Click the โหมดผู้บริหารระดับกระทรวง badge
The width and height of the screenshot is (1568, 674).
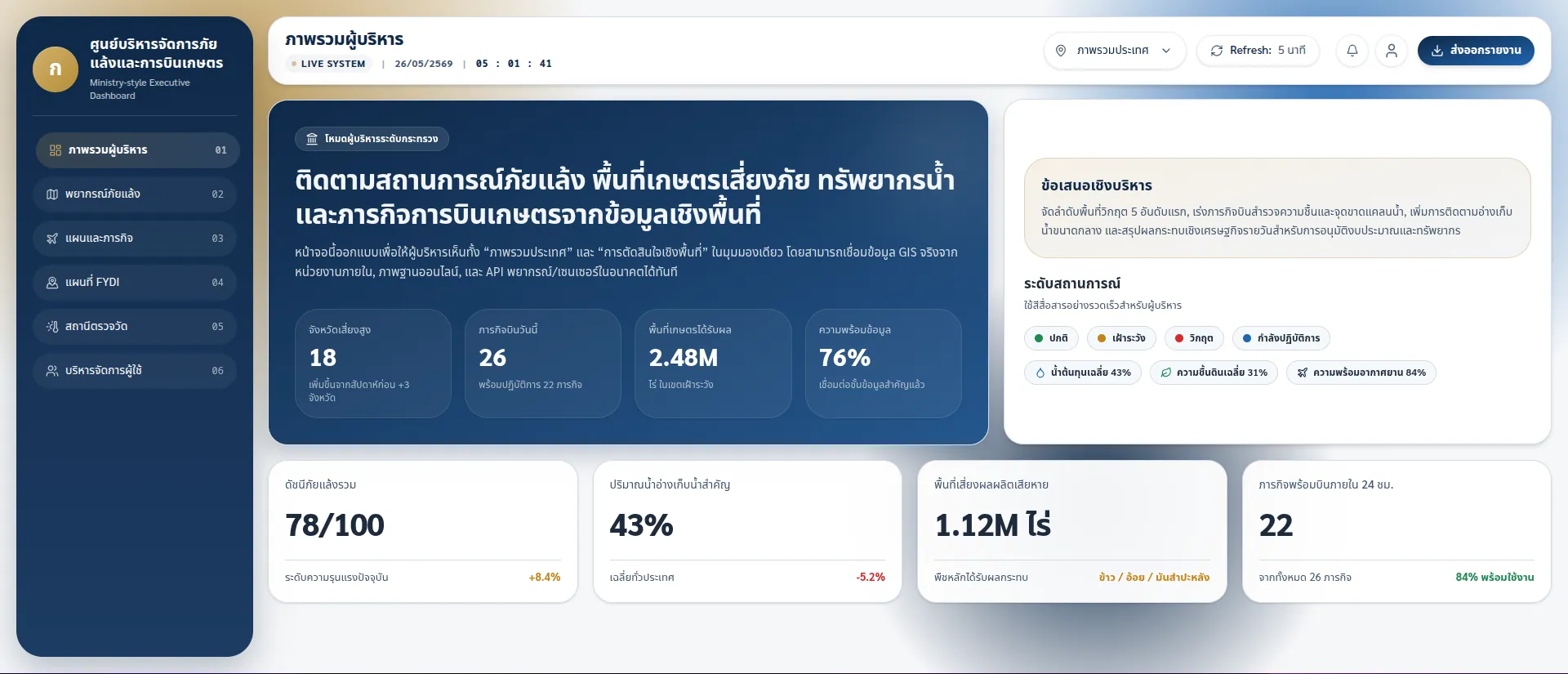tap(372, 139)
